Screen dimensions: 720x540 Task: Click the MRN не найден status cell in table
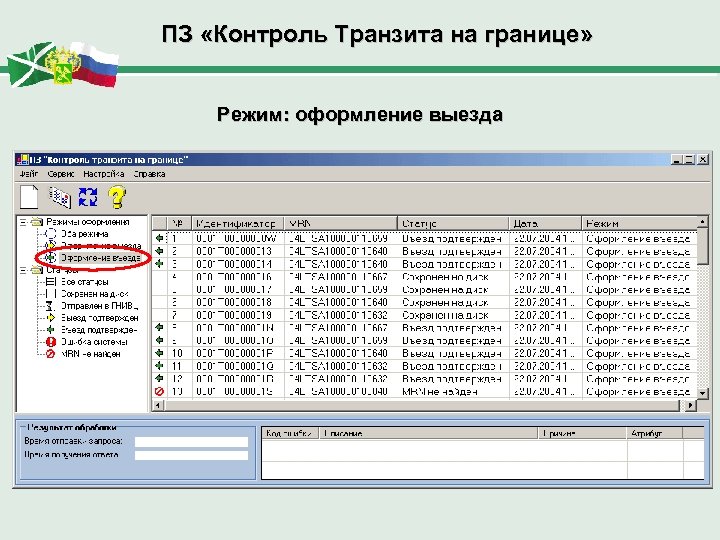[453, 391]
